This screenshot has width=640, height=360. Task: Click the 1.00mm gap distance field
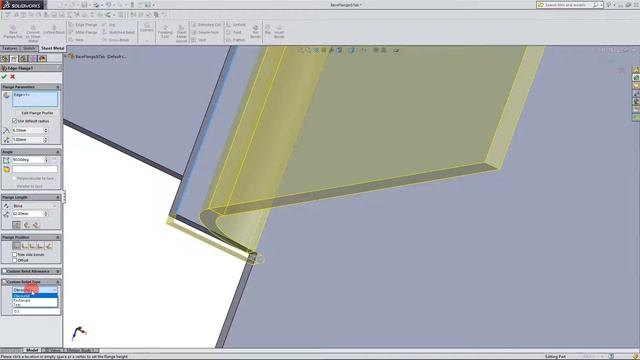point(27,140)
